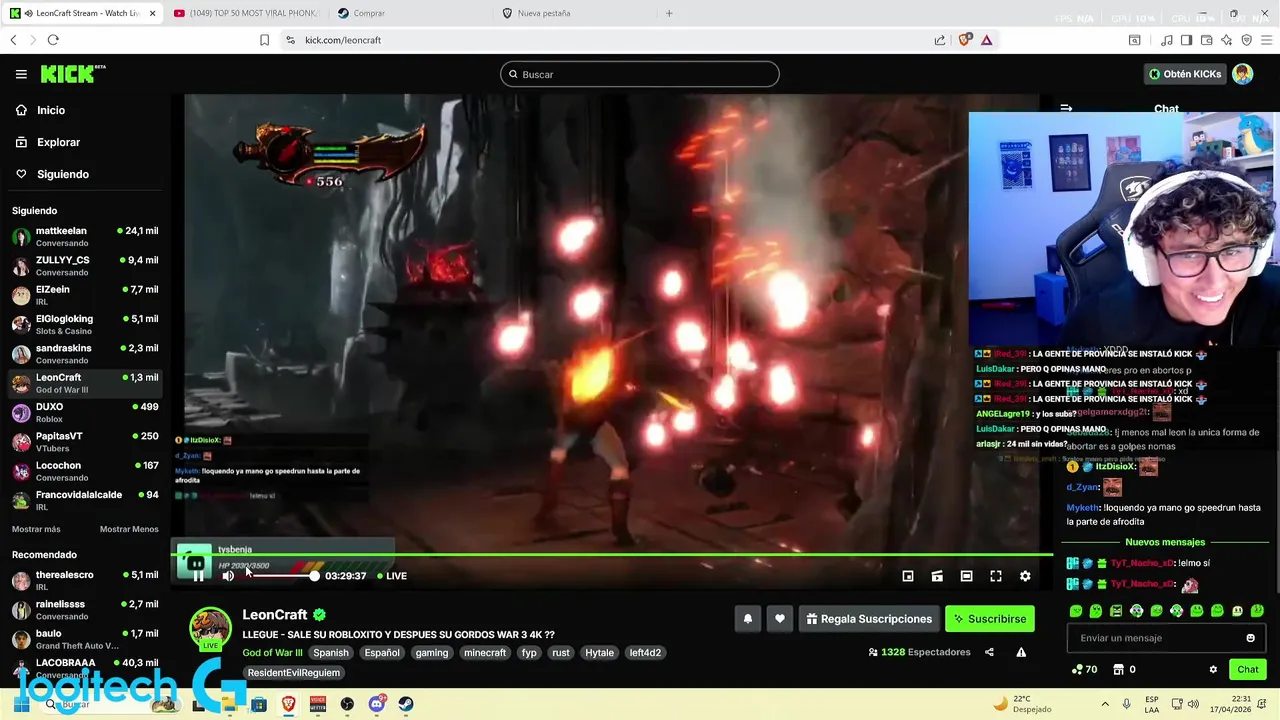Click the gaming tag
This screenshot has height=720, width=1280.
click(432, 653)
